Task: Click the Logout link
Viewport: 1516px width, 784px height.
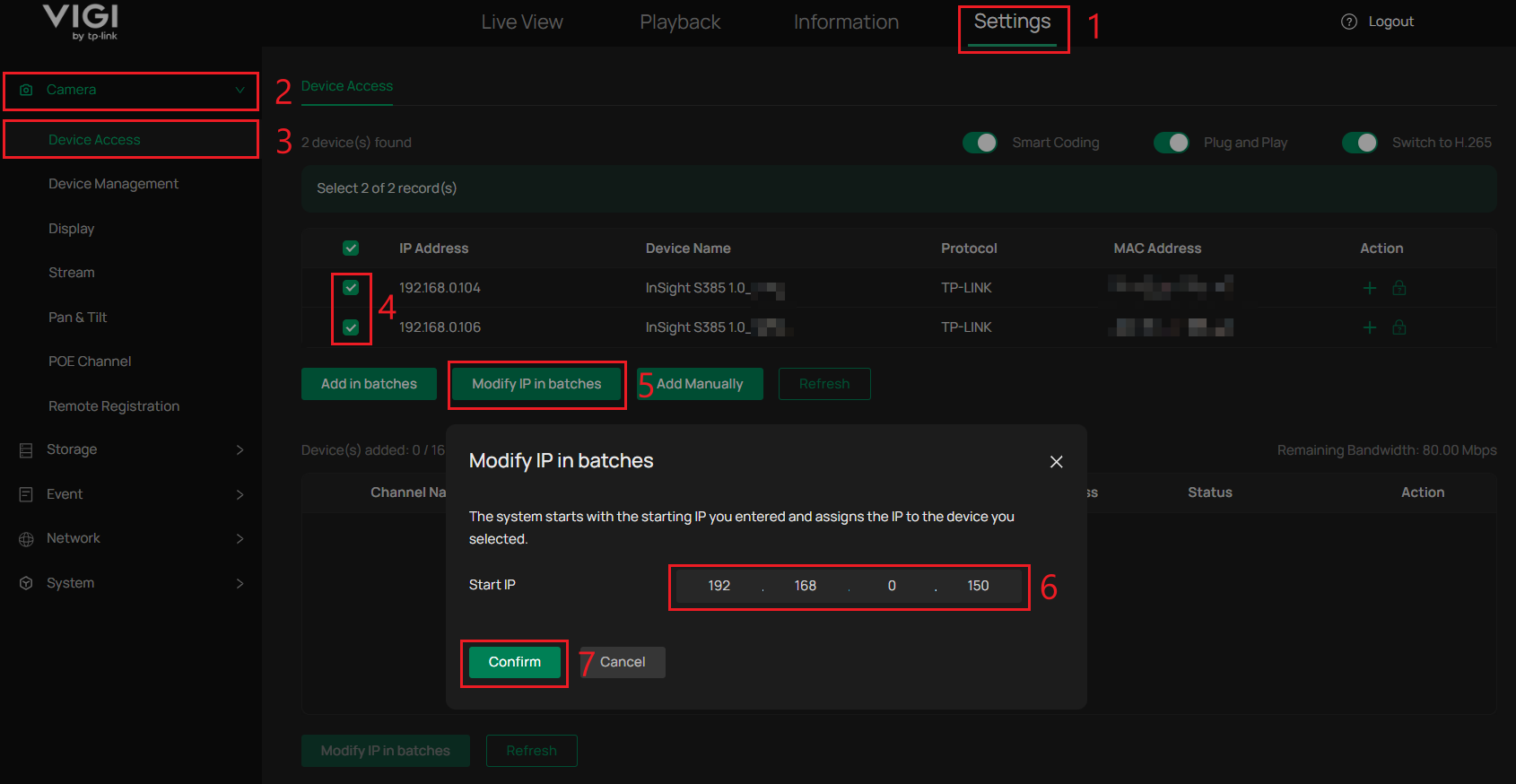Action: tap(1391, 22)
